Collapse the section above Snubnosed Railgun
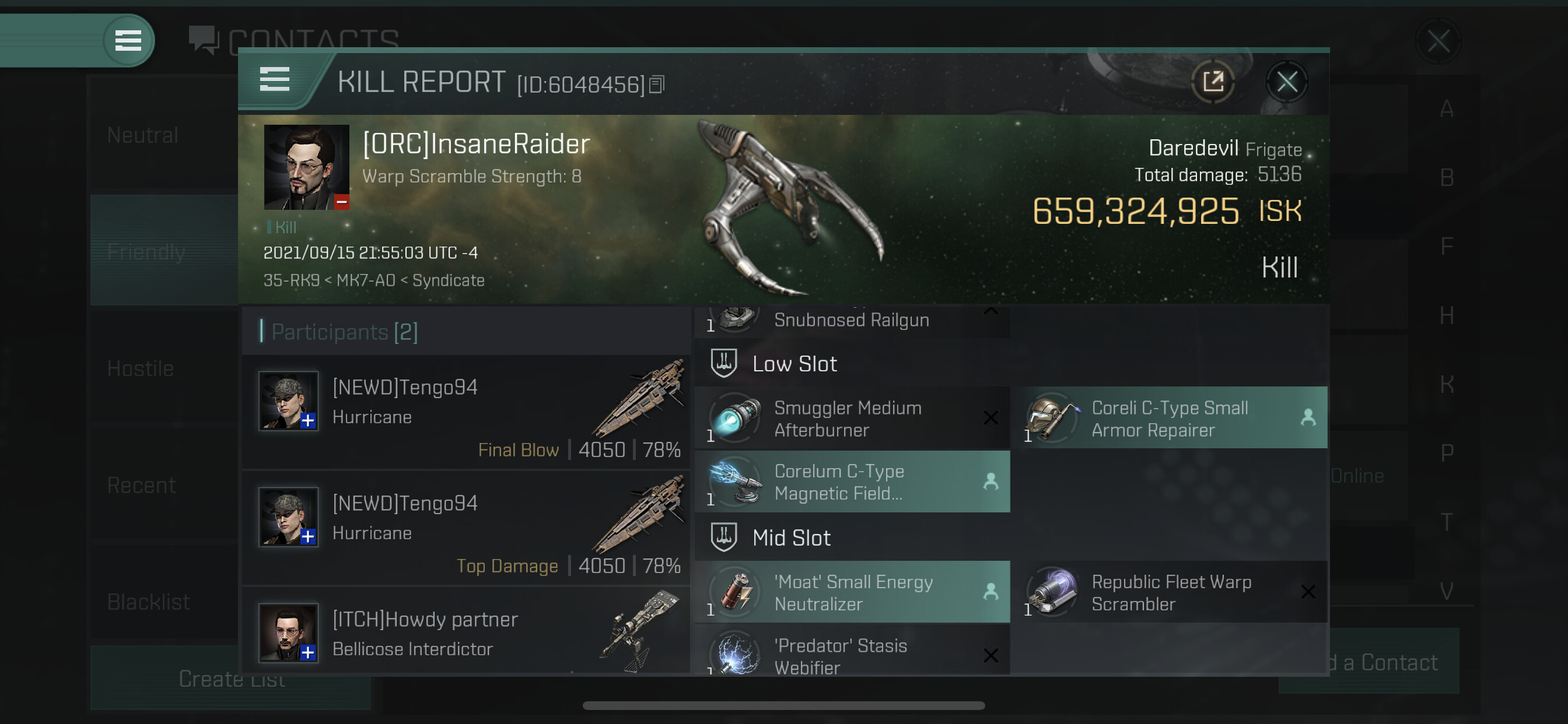 [991, 311]
